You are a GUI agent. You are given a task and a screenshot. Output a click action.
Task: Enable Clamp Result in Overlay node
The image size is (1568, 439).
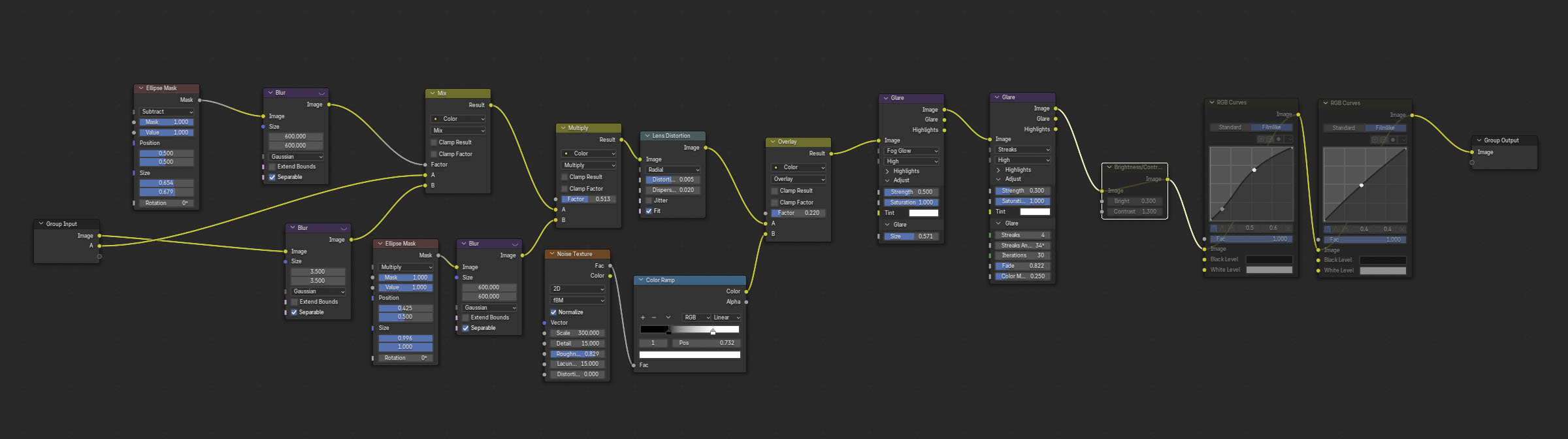tap(774, 191)
